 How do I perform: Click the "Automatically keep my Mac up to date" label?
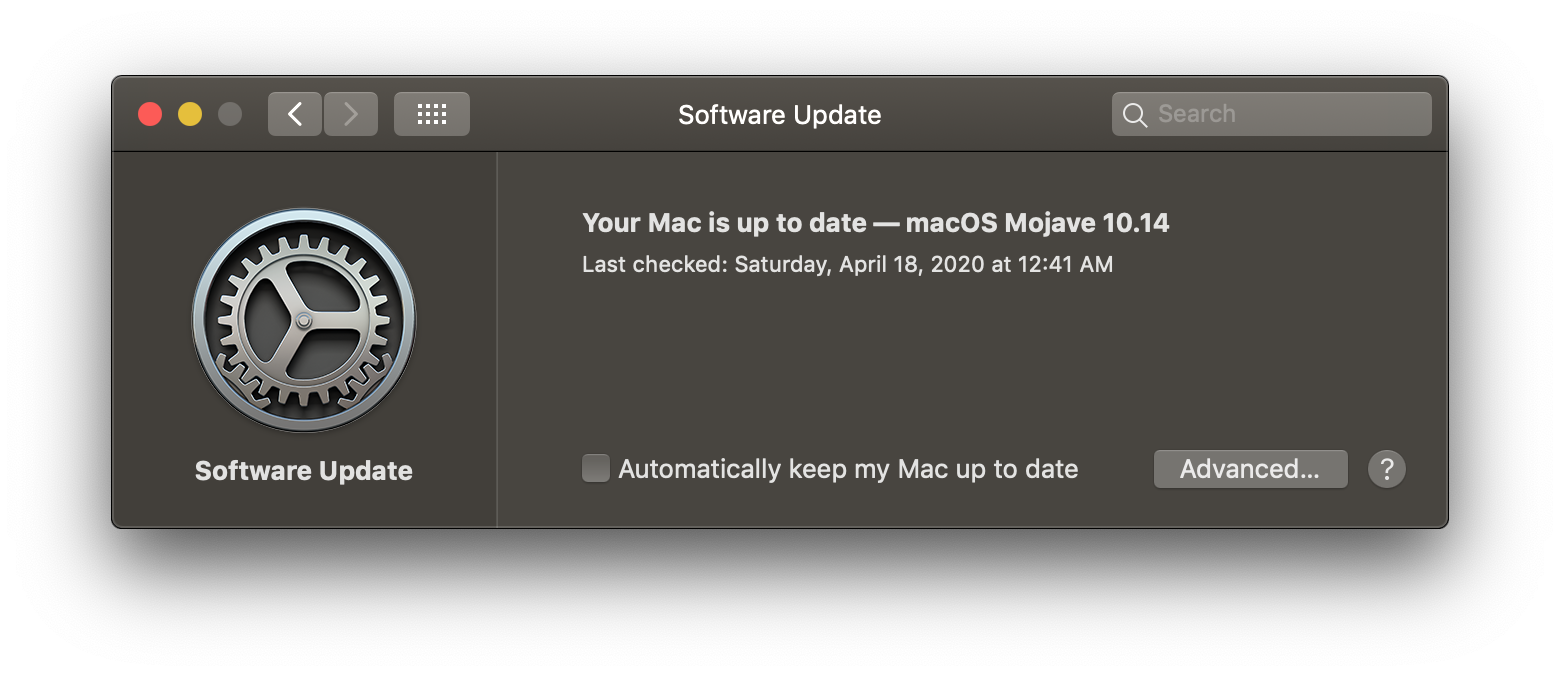[848, 469]
